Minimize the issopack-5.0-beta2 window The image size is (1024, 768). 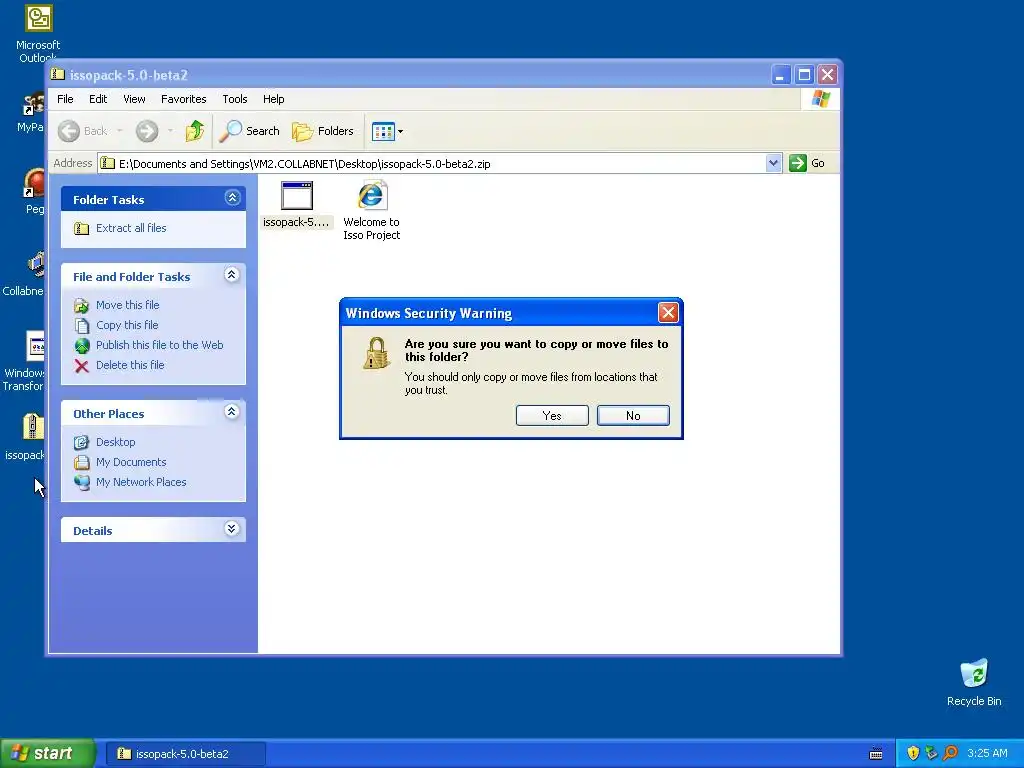(x=780, y=74)
